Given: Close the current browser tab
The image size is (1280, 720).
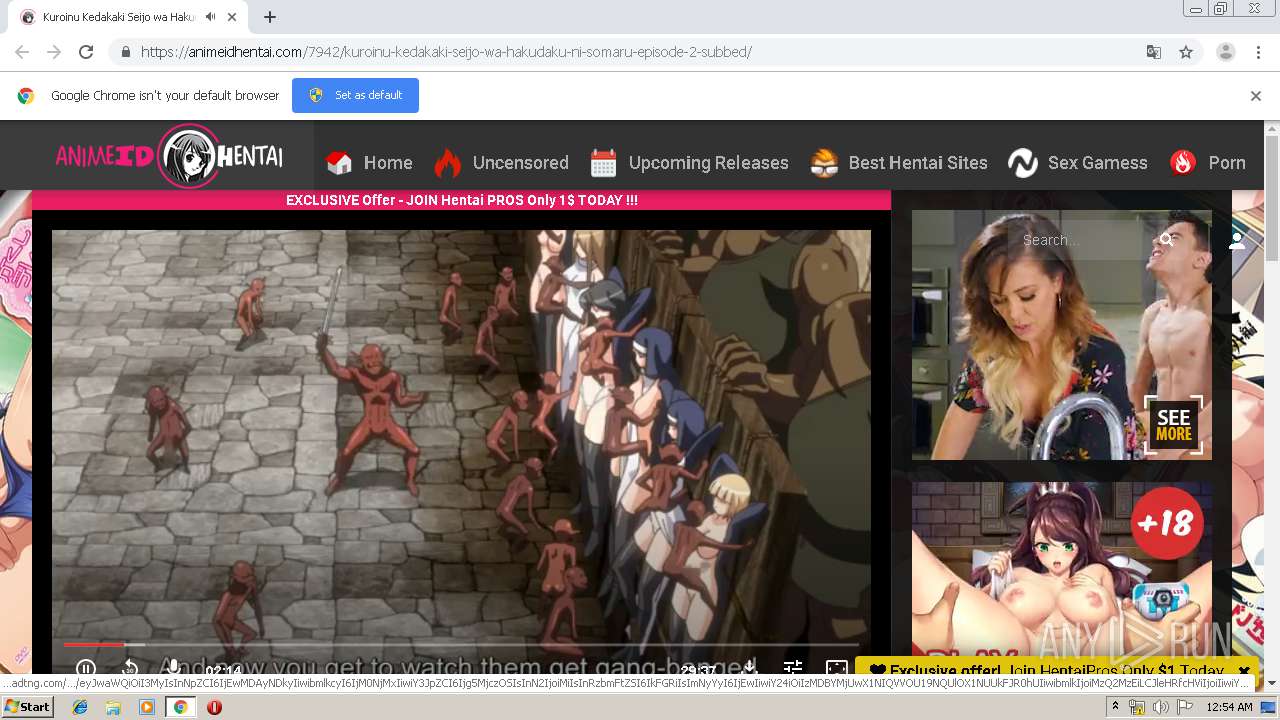Looking at the screenshot, I should [x=233, y=17].
